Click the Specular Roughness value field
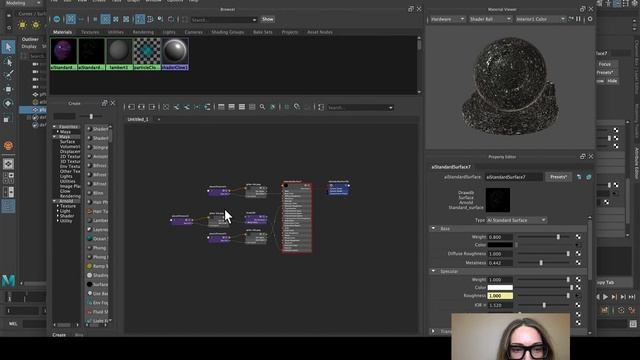The width and height of the screenshot is (640, 360). pos(500,296)
